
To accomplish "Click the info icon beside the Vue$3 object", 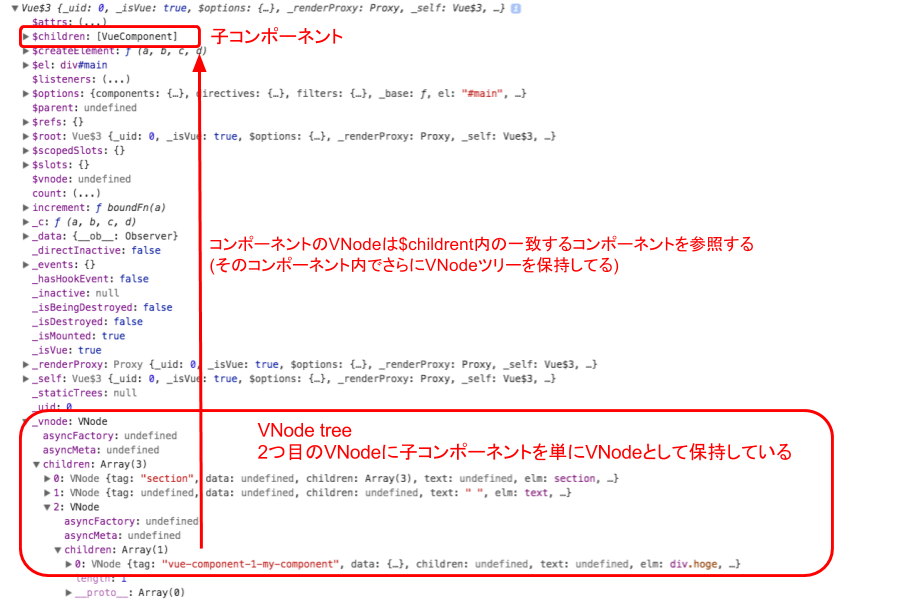I will tap(516, 8).
